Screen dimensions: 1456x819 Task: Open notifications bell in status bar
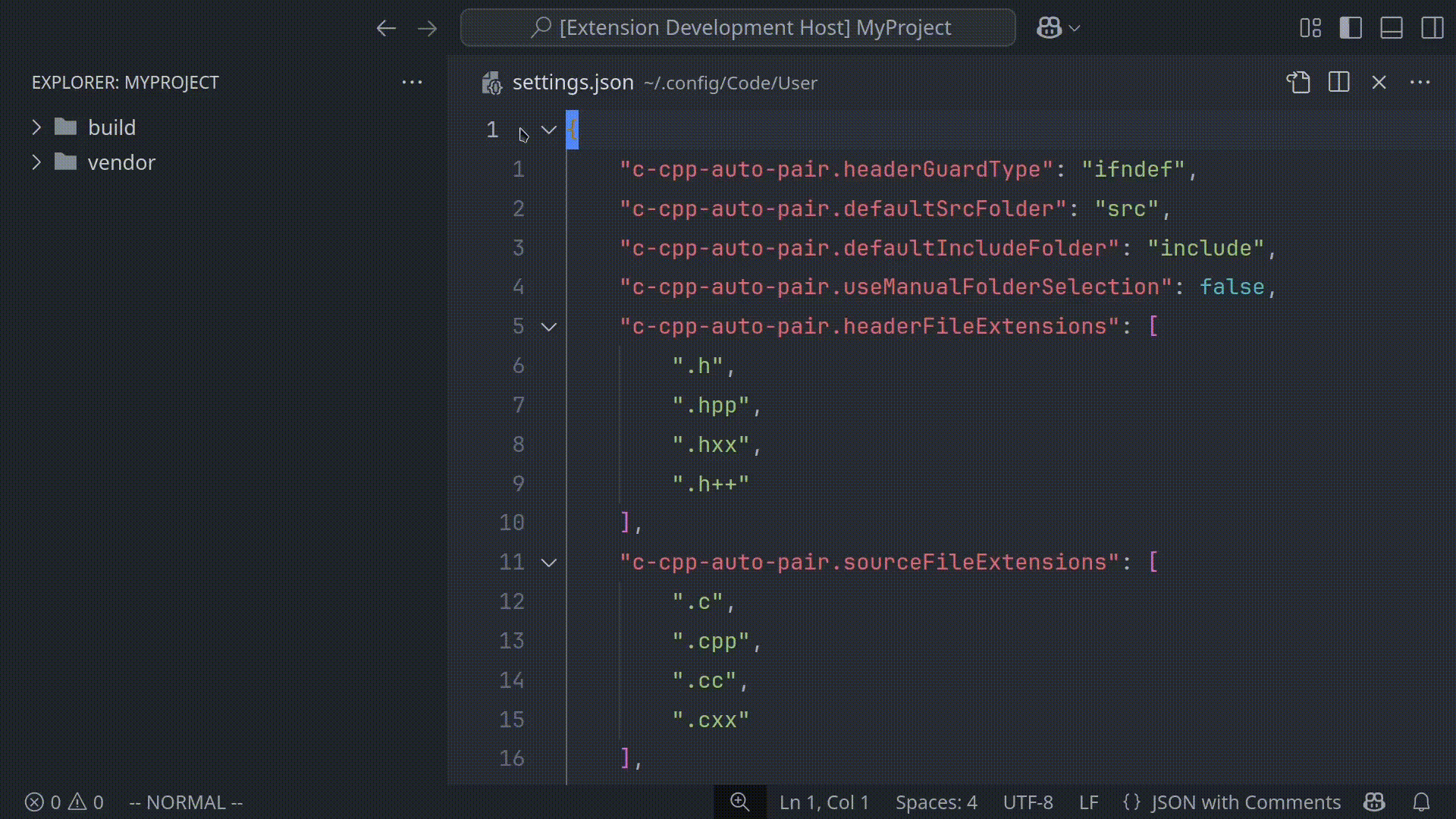(1422, 802)
